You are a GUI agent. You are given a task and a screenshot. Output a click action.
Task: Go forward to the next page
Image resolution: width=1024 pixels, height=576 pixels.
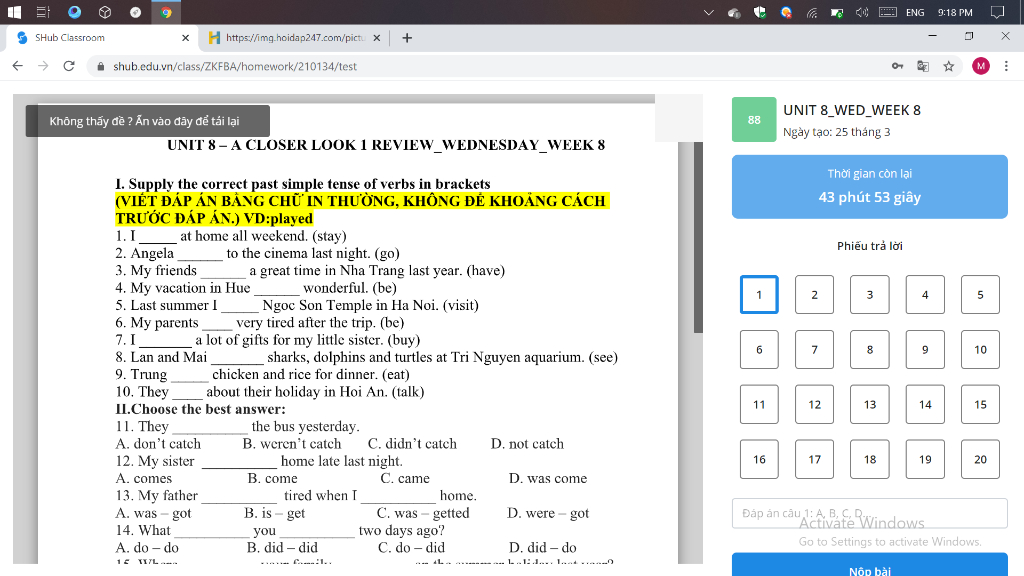click(43, 66)
